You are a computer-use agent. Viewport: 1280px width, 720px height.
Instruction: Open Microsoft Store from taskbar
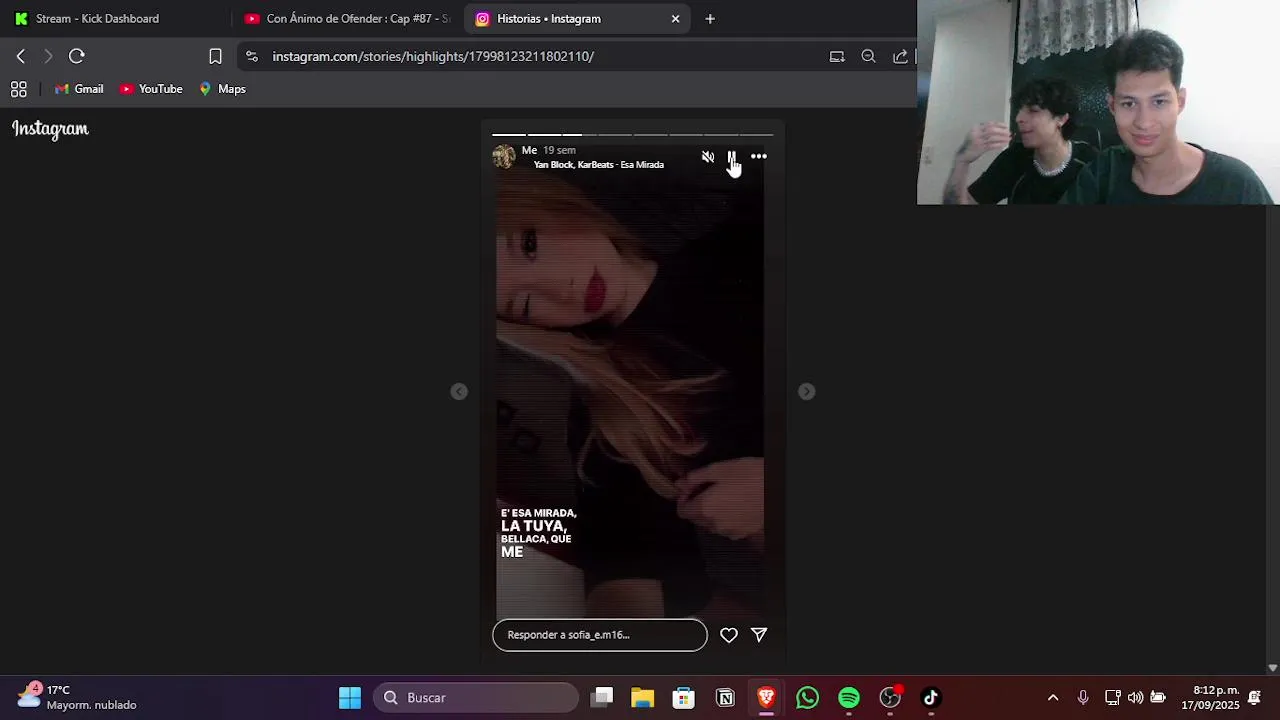(x=683, y=698)
